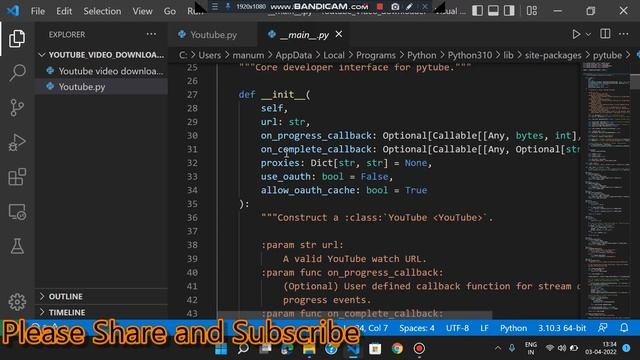Select Local breadcrumb segment
The width and height of the screenshot is (640, 360).
coord(334,55)
